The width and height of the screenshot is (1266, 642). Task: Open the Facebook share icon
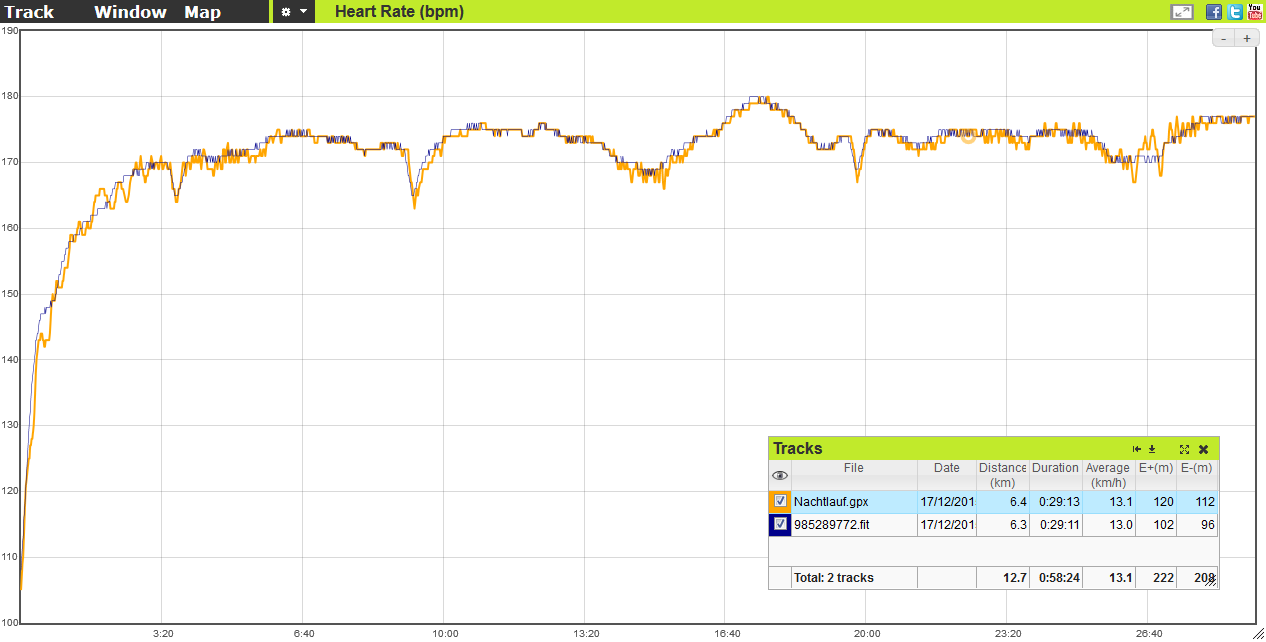coord(1214,12)
